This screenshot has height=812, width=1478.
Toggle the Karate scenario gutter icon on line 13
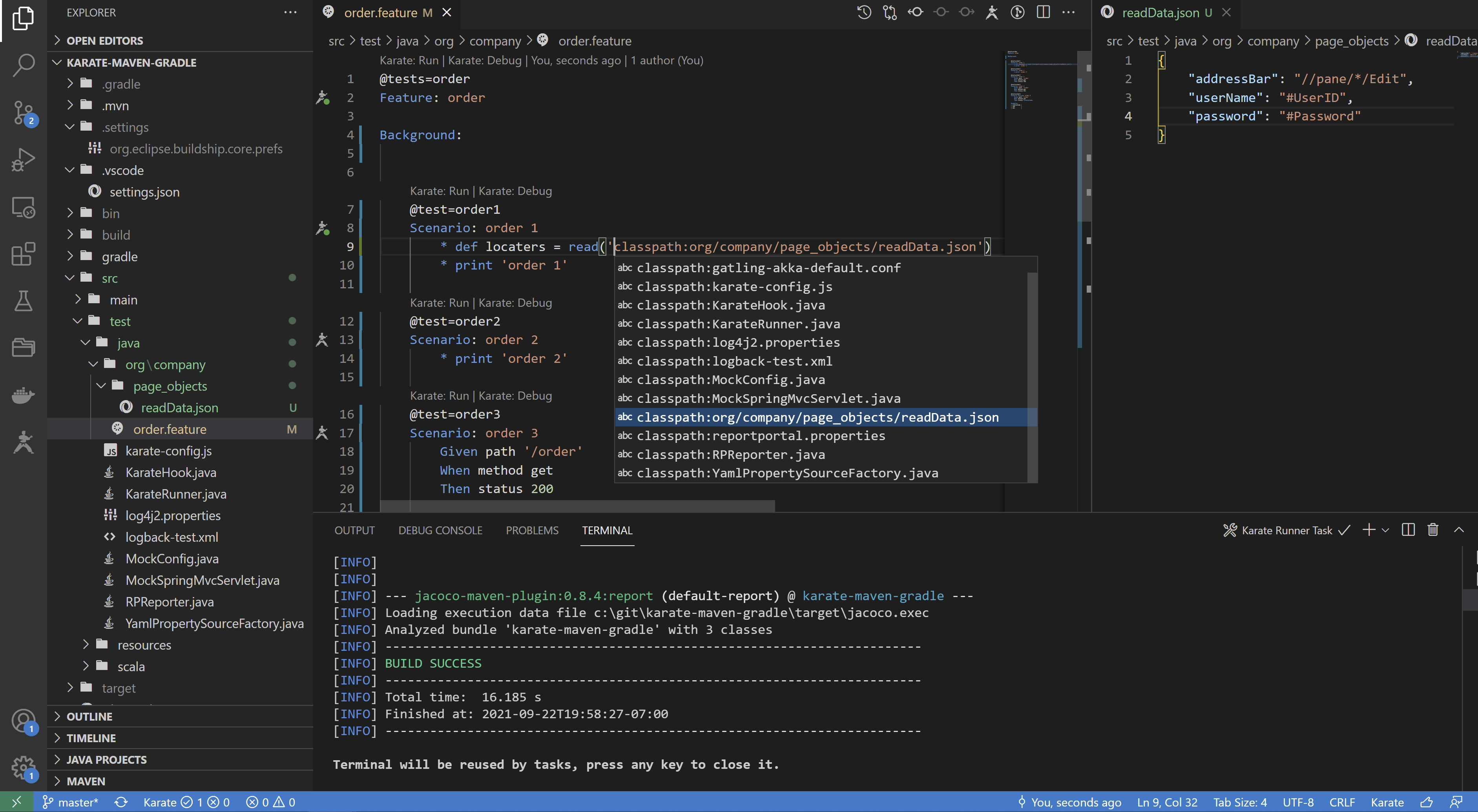[323, 339]
